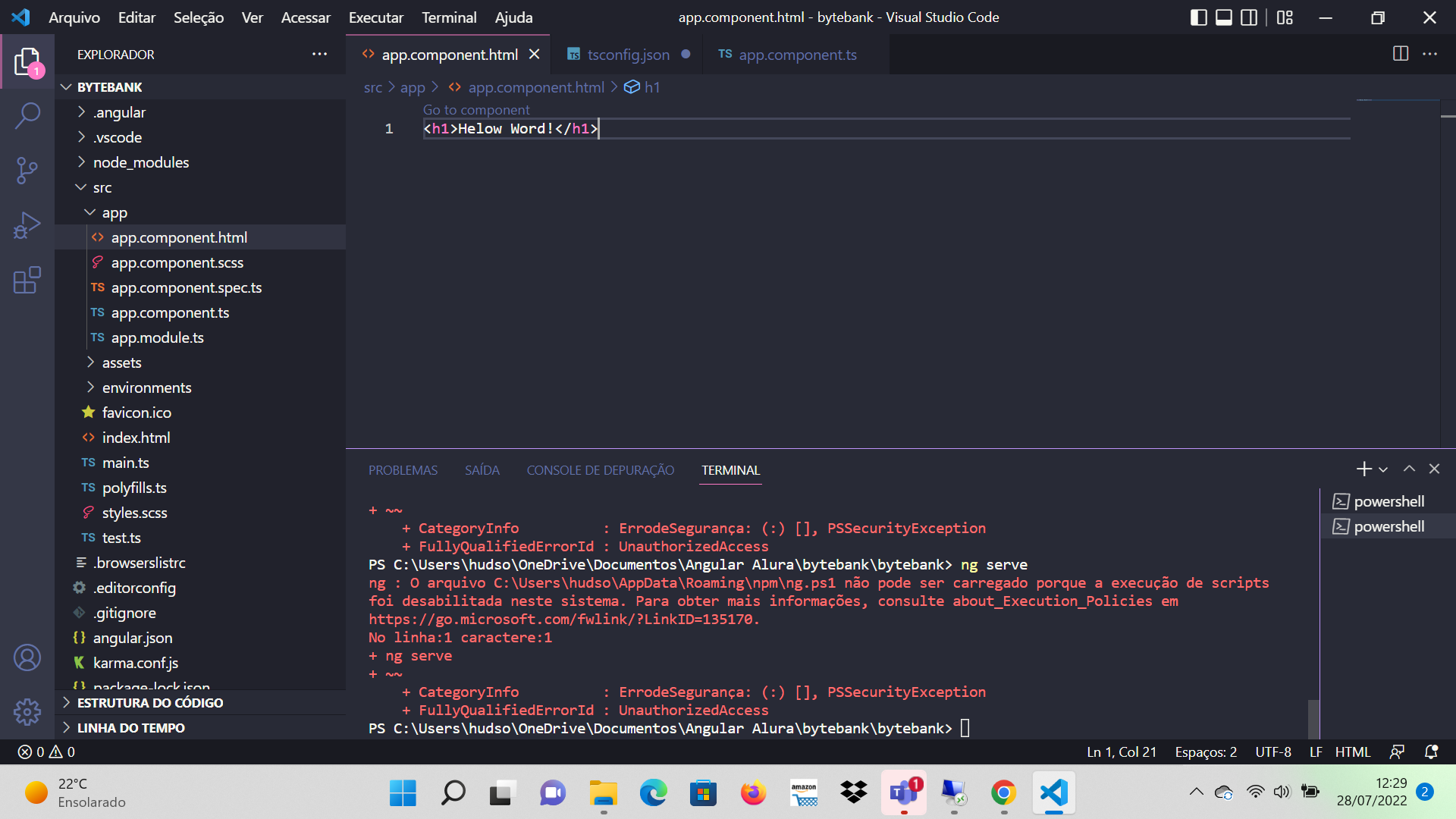Expand ESTRUTURA DO CÓDIGO section
This screenshot has width=1456, height=819.
[200, 702]
